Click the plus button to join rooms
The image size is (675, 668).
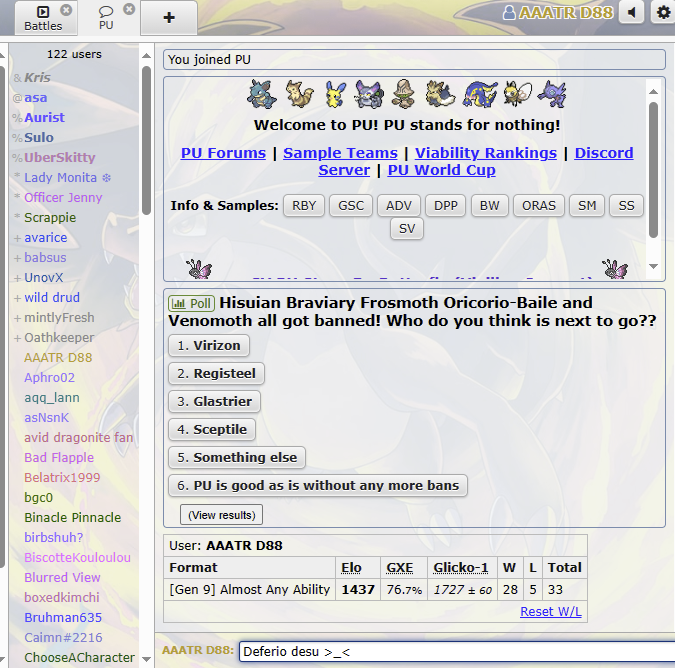click(x=169, y=18)
